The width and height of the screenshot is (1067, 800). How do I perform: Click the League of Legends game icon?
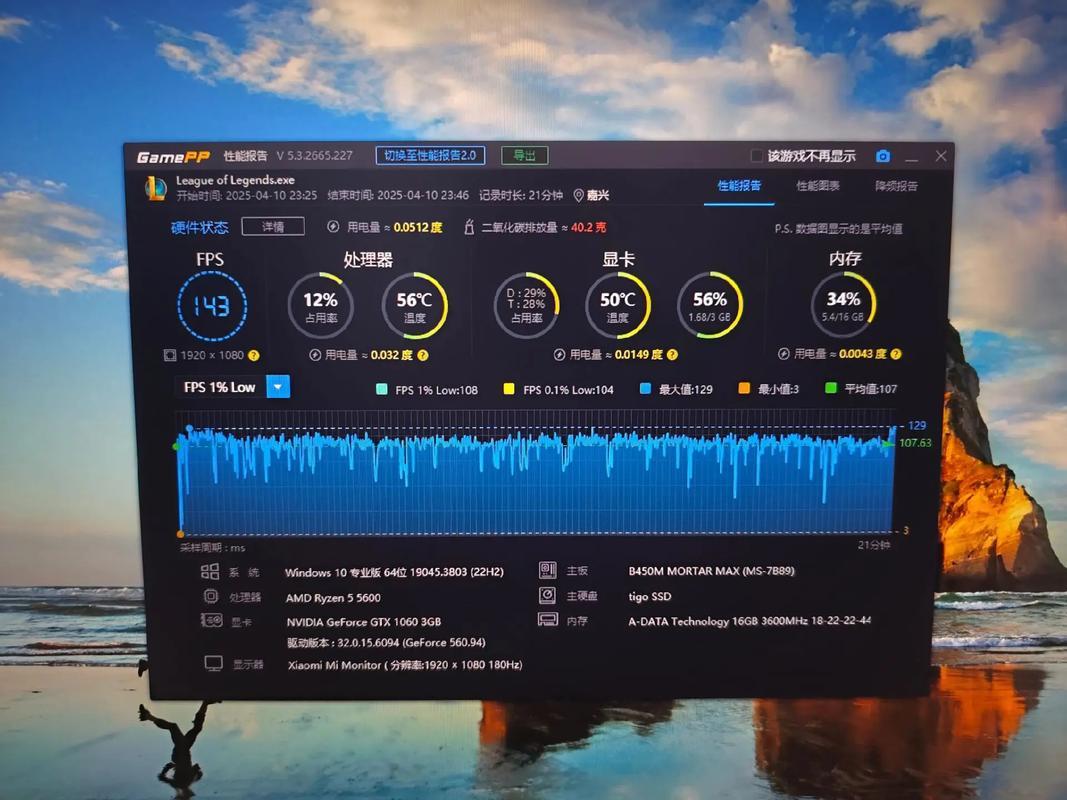click(155, 188)
